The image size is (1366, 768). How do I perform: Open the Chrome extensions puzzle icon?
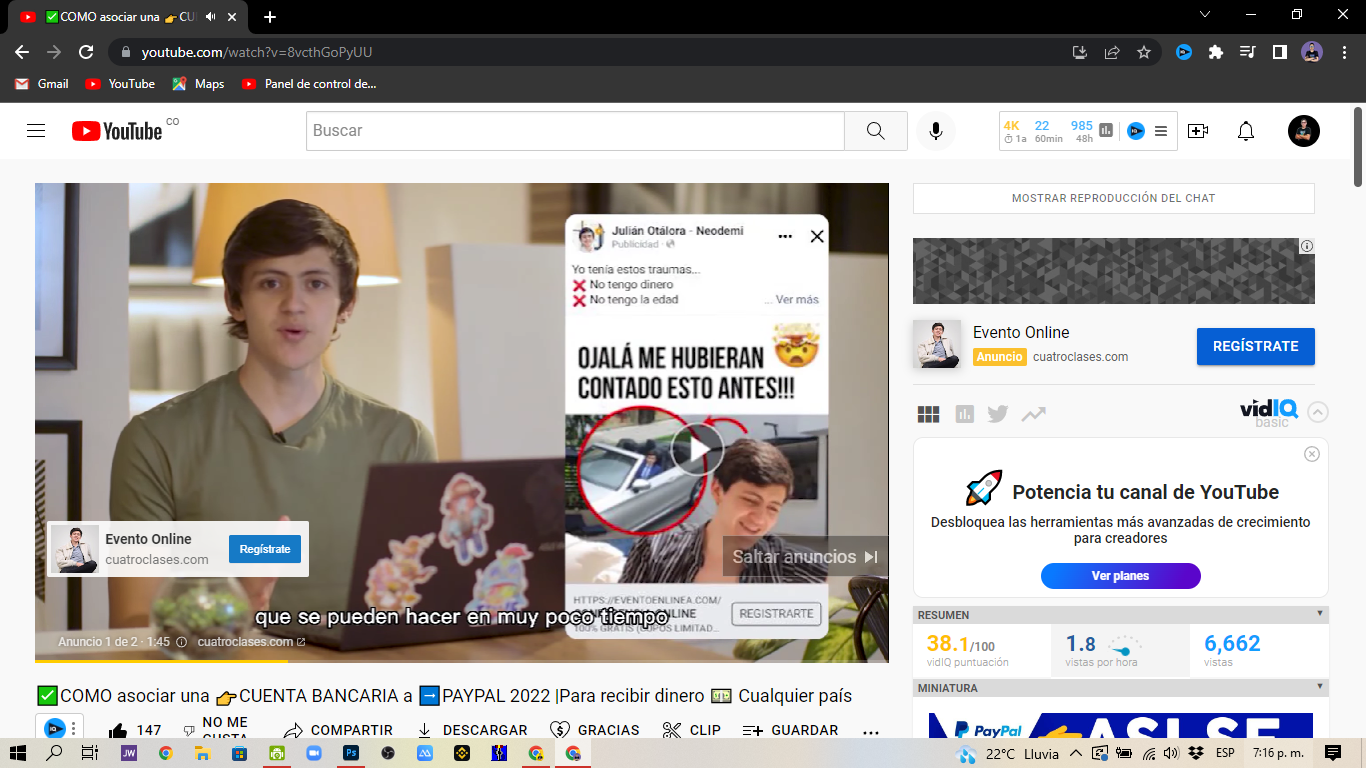click(x=1216, y=52)
